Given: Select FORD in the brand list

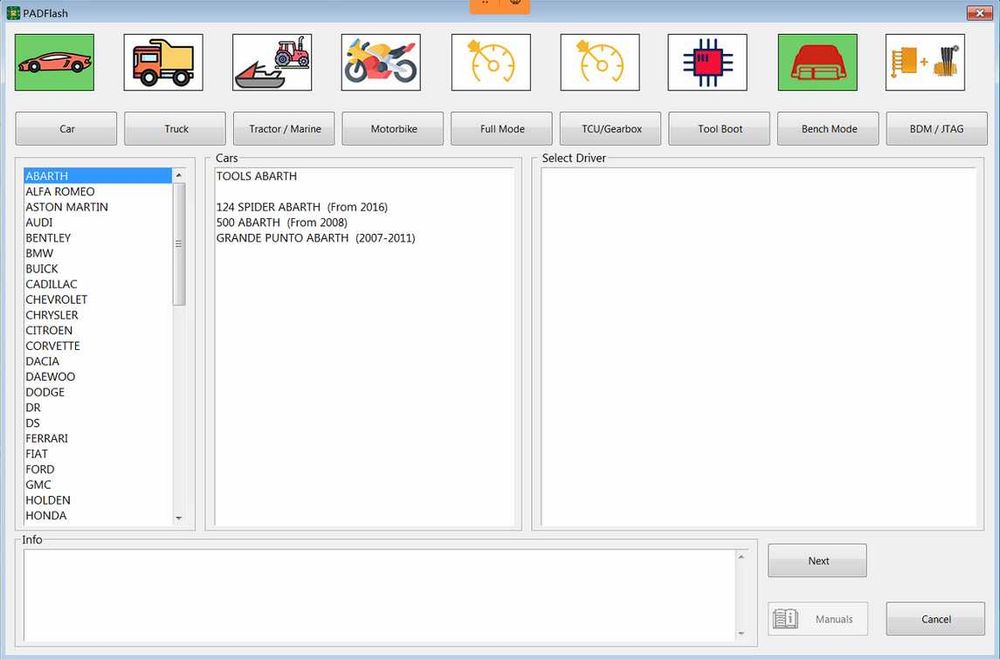Looking at the screenshot, I should (98, 469).
